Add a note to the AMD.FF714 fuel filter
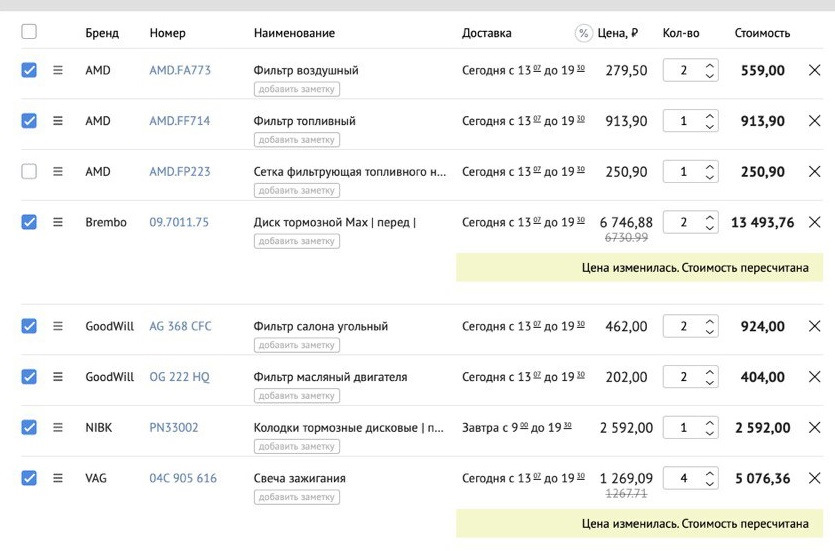The image size is (835, 551). pos(296,140)
